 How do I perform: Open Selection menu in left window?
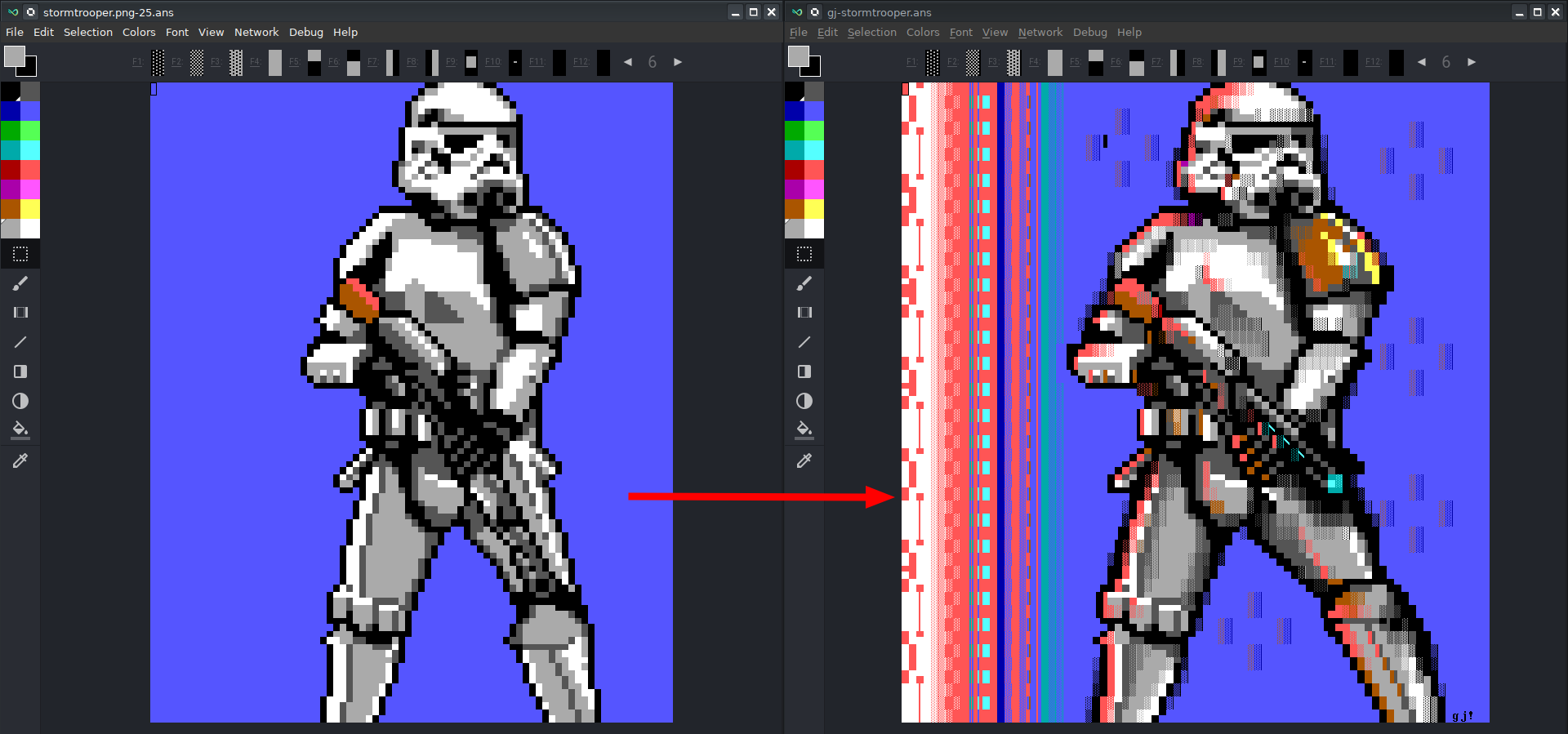pos(88,32)
